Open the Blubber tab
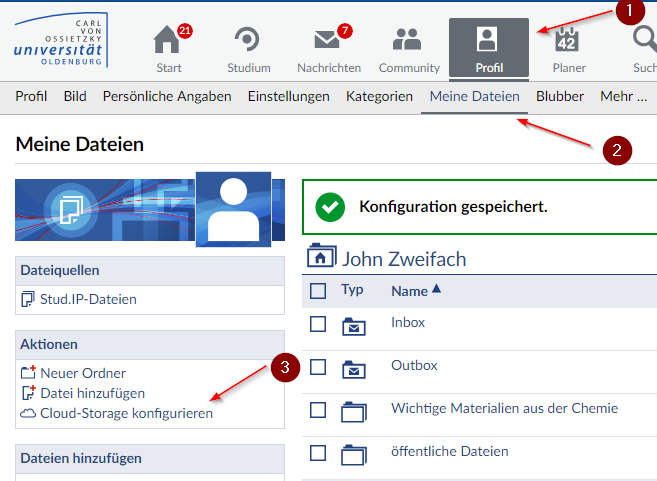The image size is (657, 481). click(560, 96)
